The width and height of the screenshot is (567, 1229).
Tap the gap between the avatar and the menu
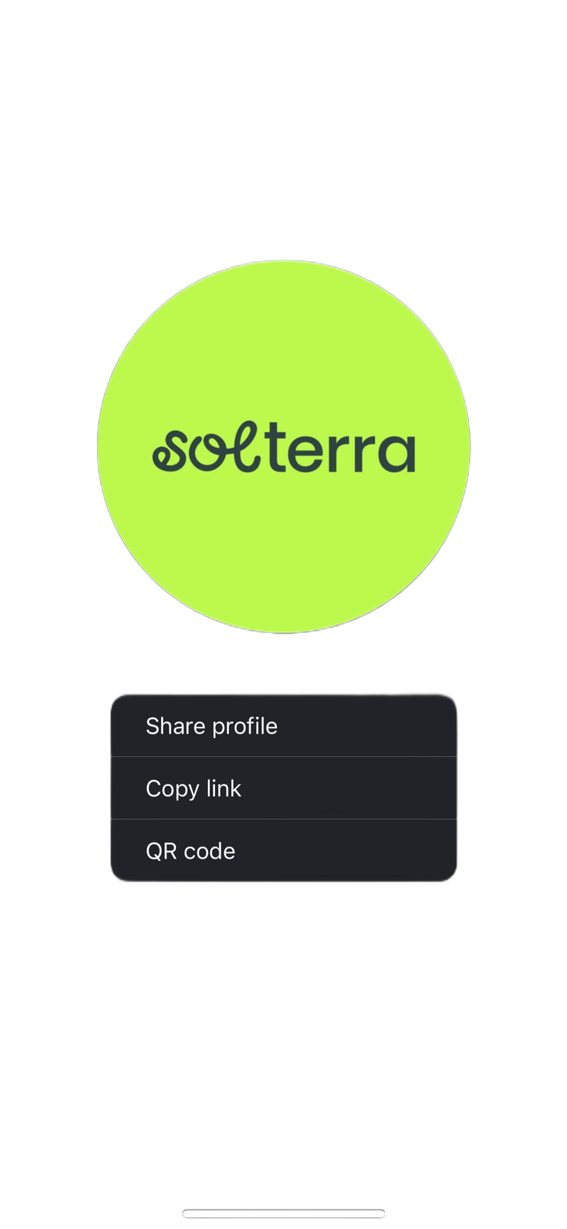tap(283, 664)
